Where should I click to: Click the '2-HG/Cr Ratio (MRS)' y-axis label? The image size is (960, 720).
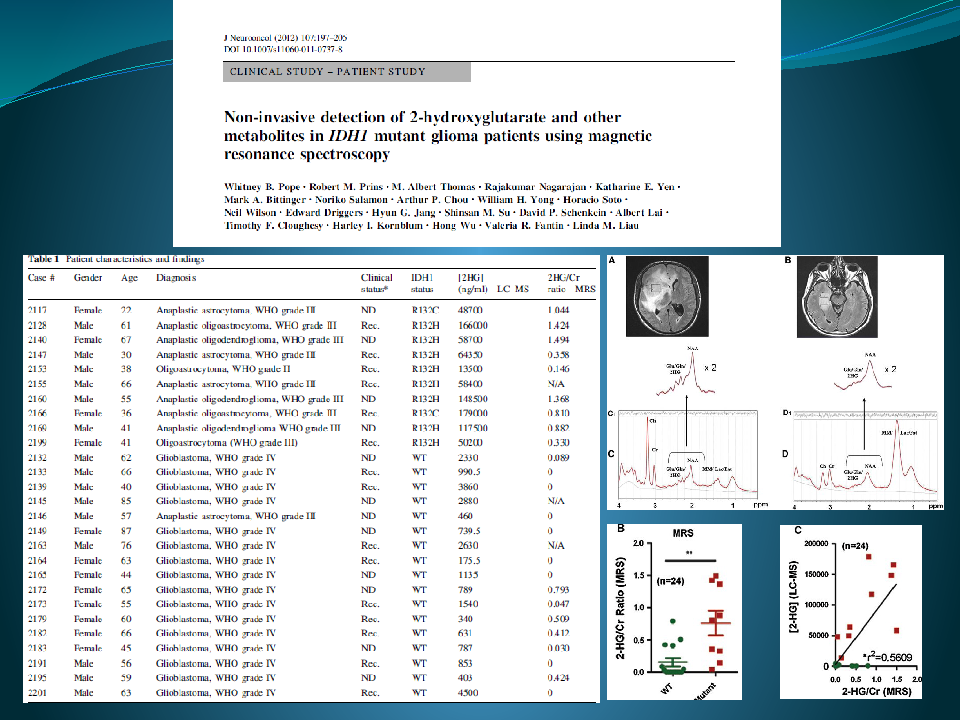point(619,613)
